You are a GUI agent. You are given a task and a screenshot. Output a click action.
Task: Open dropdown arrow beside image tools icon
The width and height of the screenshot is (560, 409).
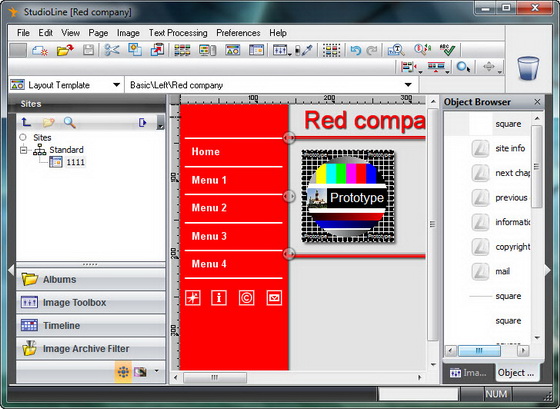coord(289,54)
